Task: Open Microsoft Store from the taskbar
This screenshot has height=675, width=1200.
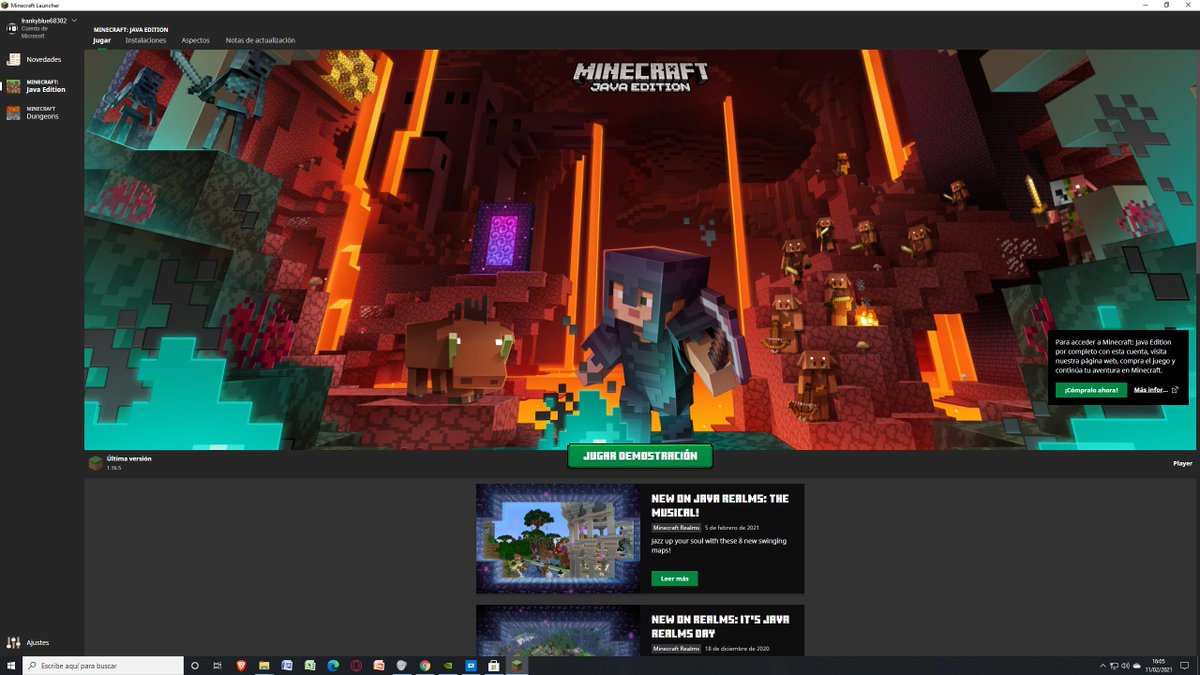Action: (494, 665)
